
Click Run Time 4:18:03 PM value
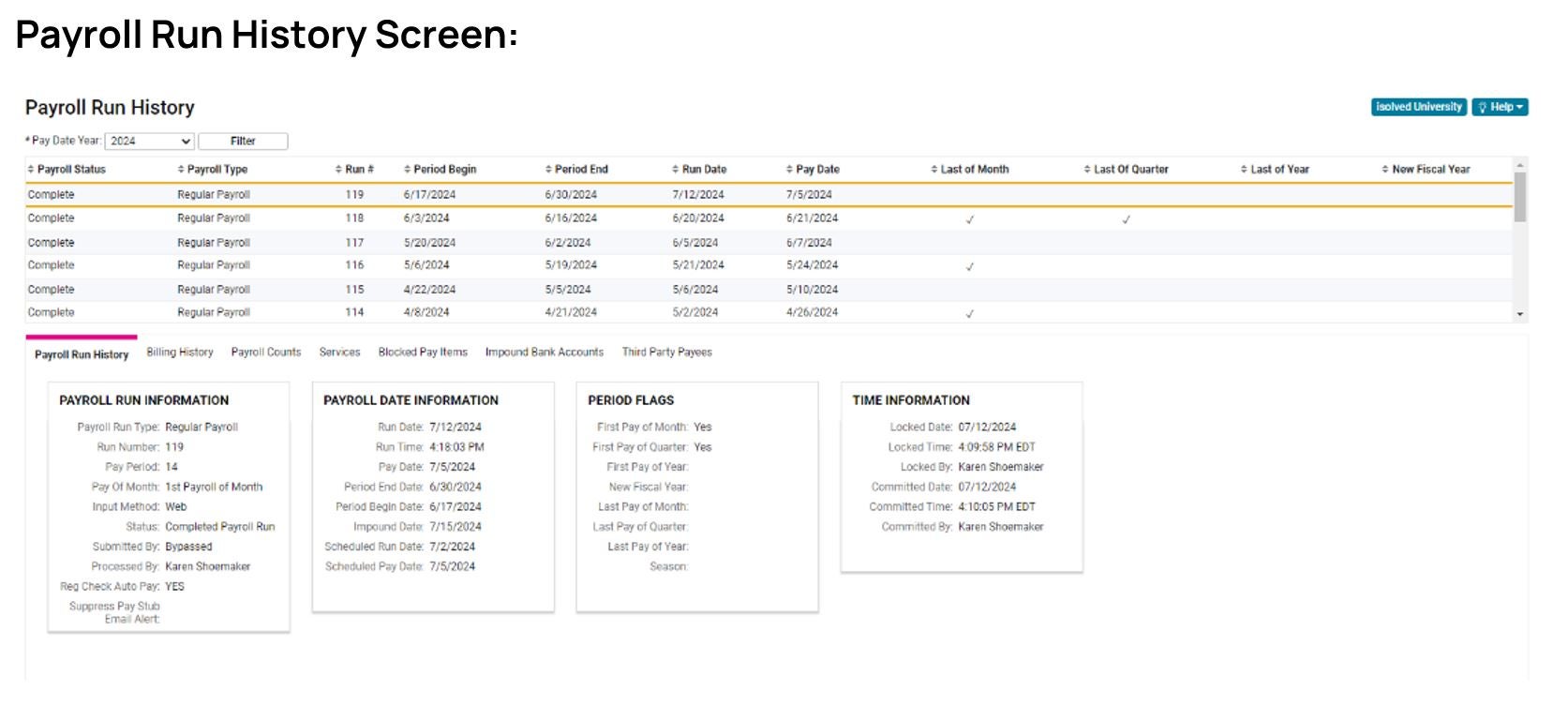tap(457, 447)
